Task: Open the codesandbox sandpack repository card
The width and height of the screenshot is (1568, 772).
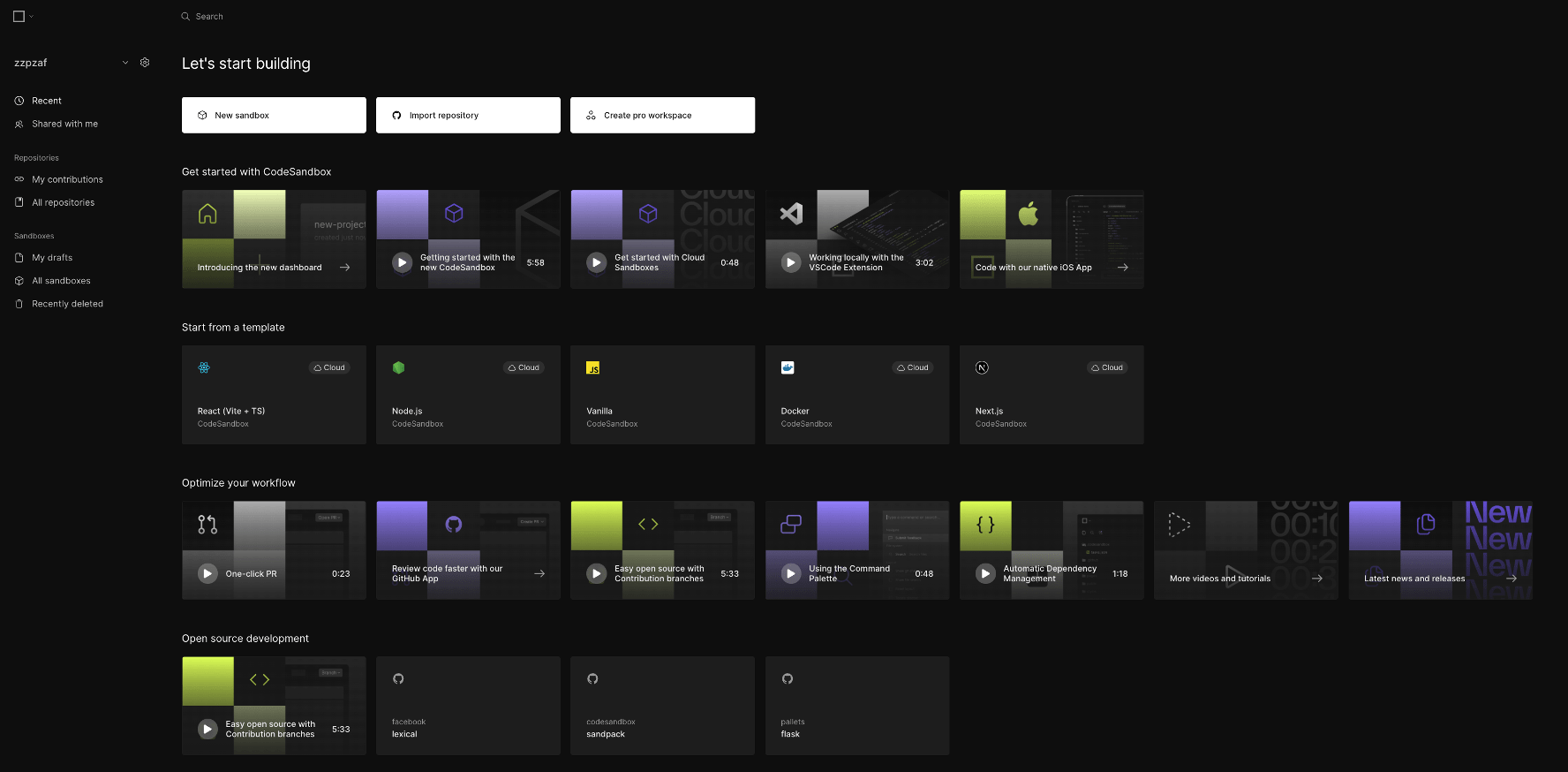Action: click(x=662, y=705)
